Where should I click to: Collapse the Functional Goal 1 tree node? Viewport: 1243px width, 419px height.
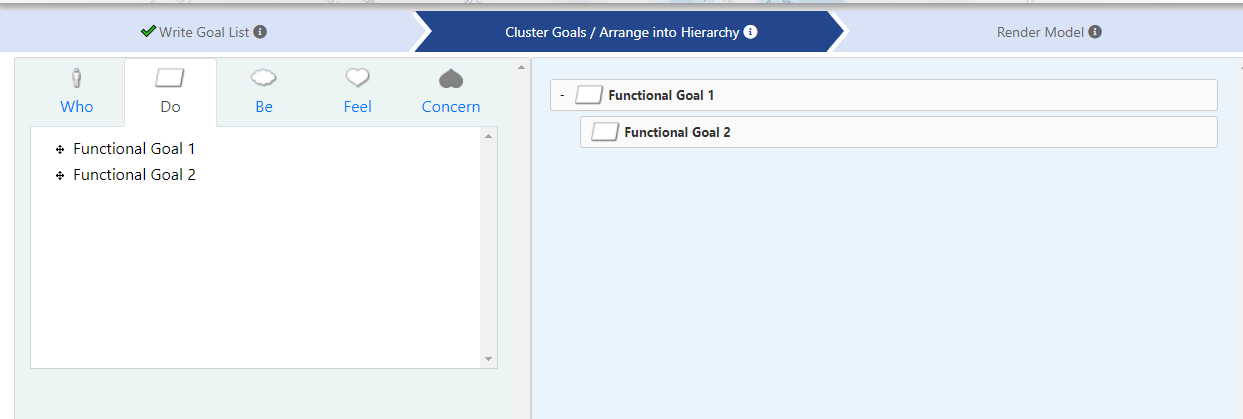[562, 95]
